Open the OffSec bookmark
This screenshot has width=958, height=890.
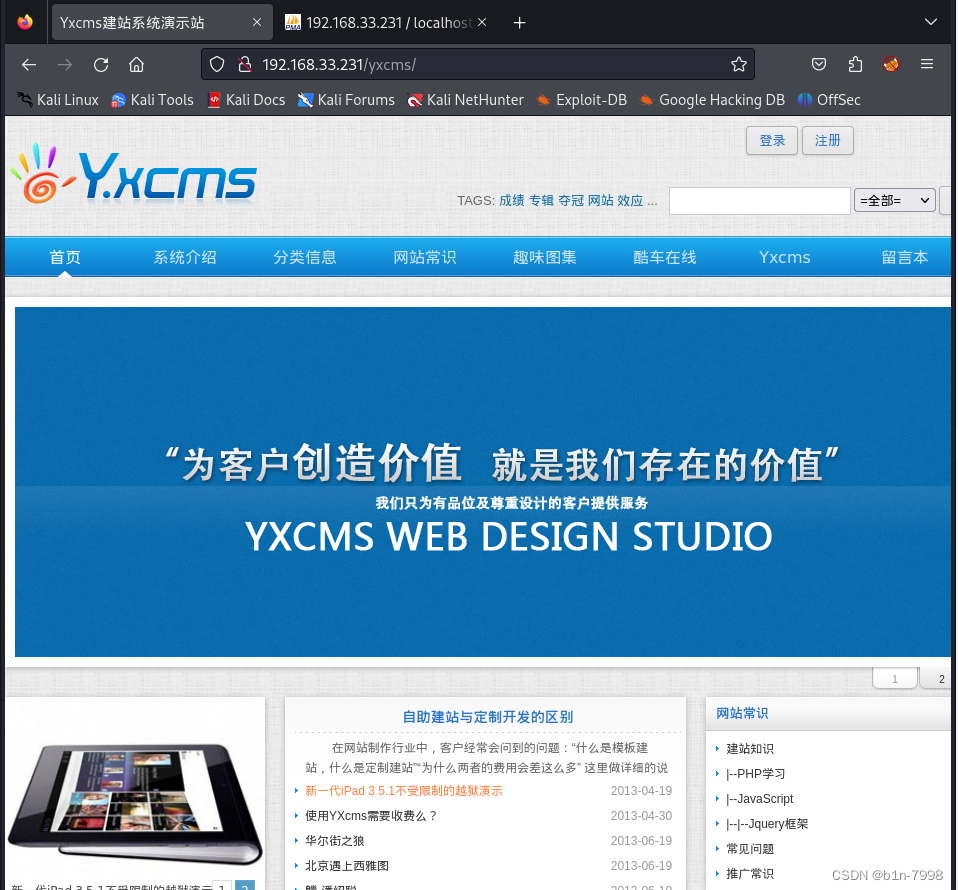coord(829,100)
